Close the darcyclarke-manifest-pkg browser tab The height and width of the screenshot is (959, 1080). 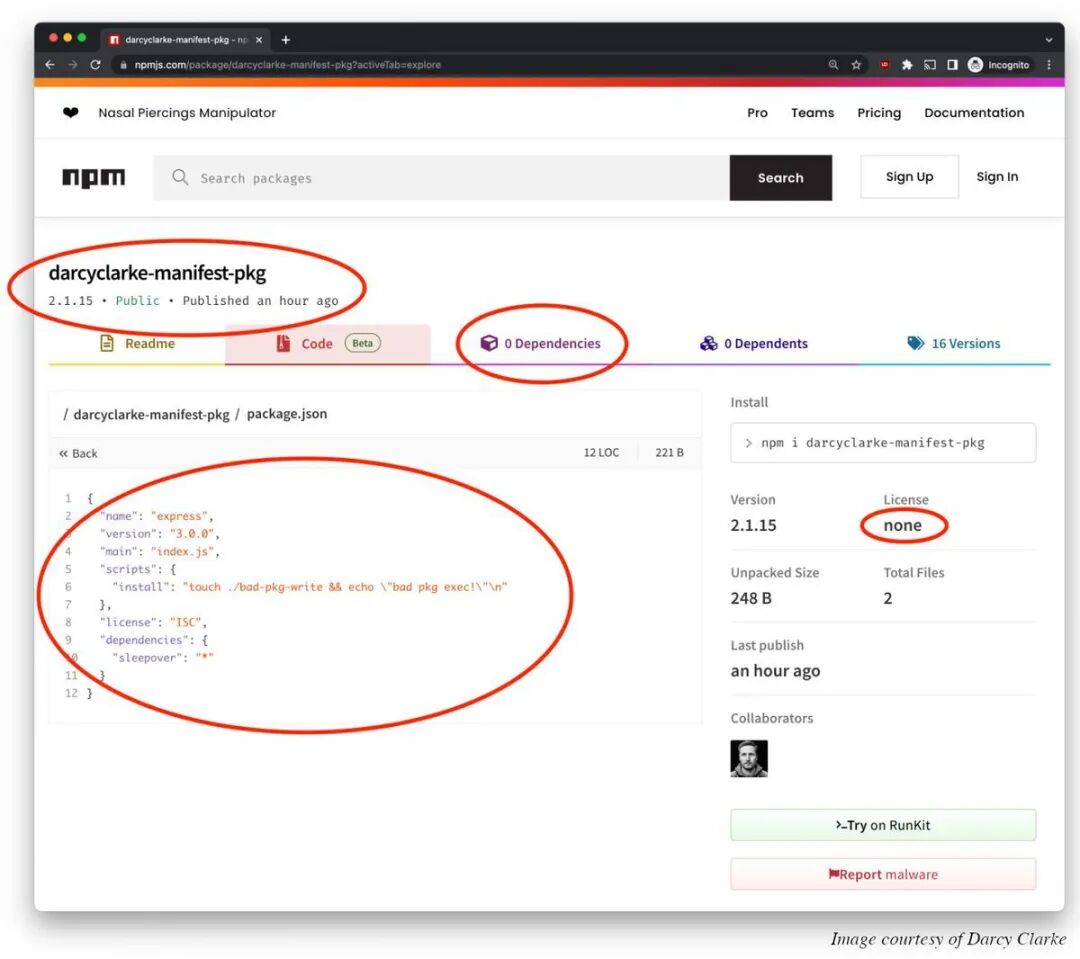coord(259,40)
